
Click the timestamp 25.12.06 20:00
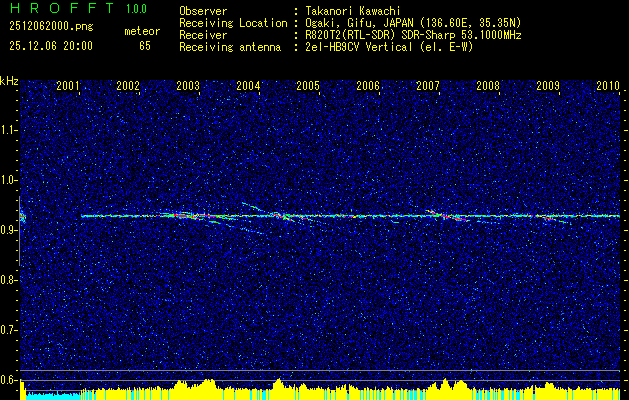(x=51, y=46)
